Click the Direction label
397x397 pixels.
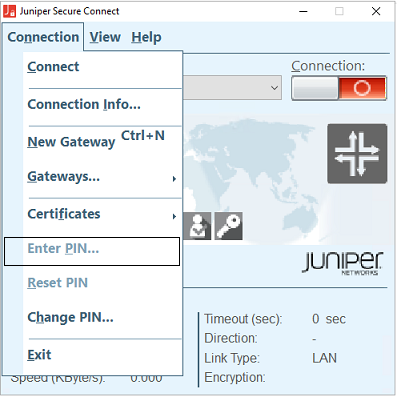coord(231,338)
